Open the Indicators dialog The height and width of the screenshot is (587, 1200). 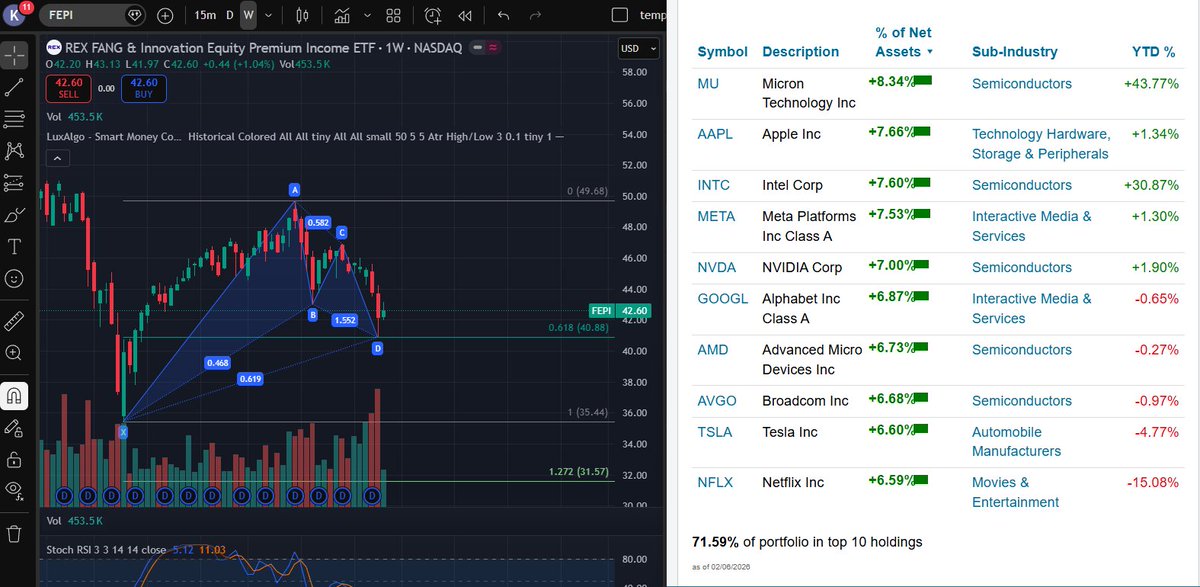point(343,16)
